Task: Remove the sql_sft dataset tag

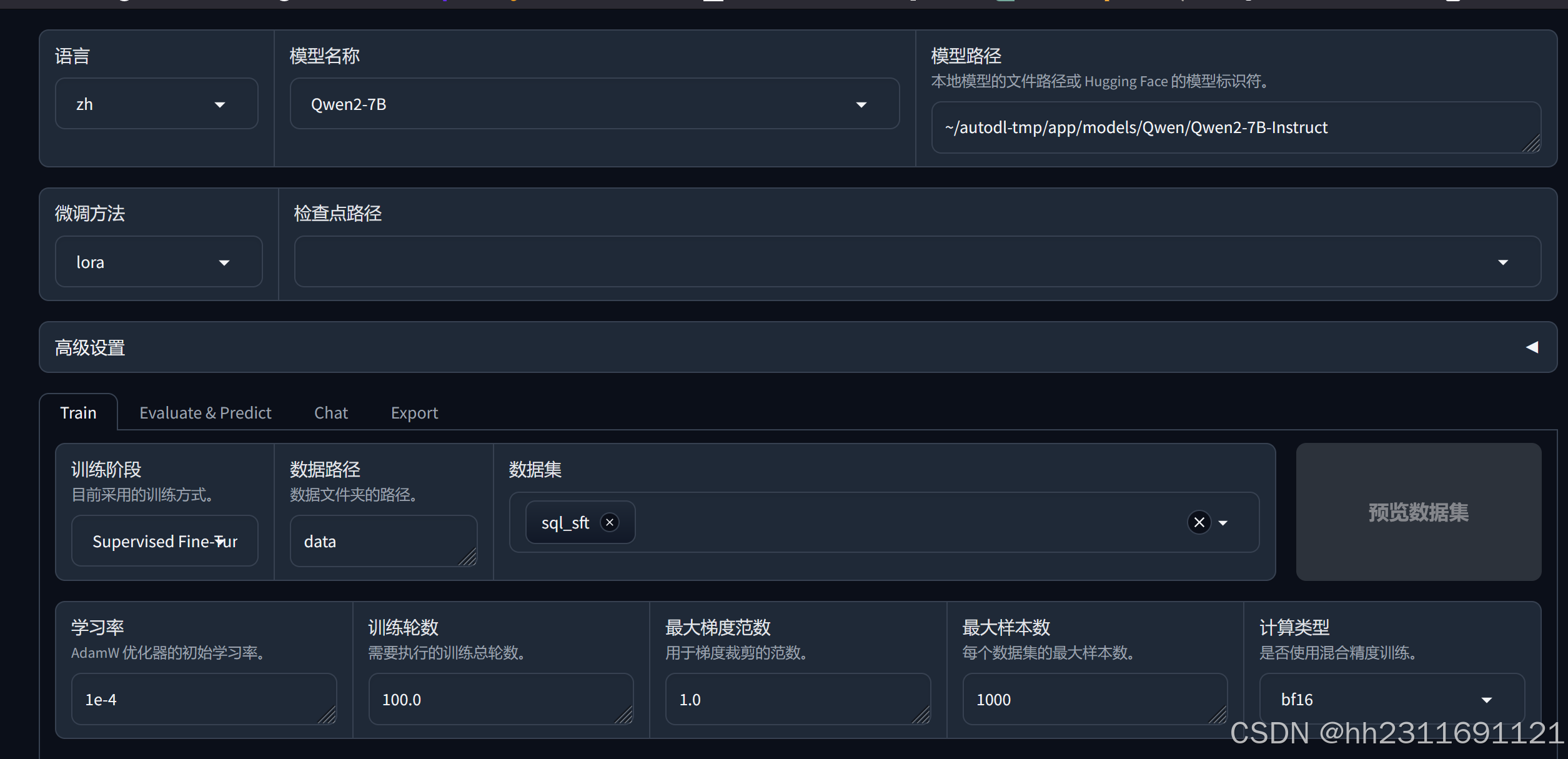Action: click(x=610, y=522)
